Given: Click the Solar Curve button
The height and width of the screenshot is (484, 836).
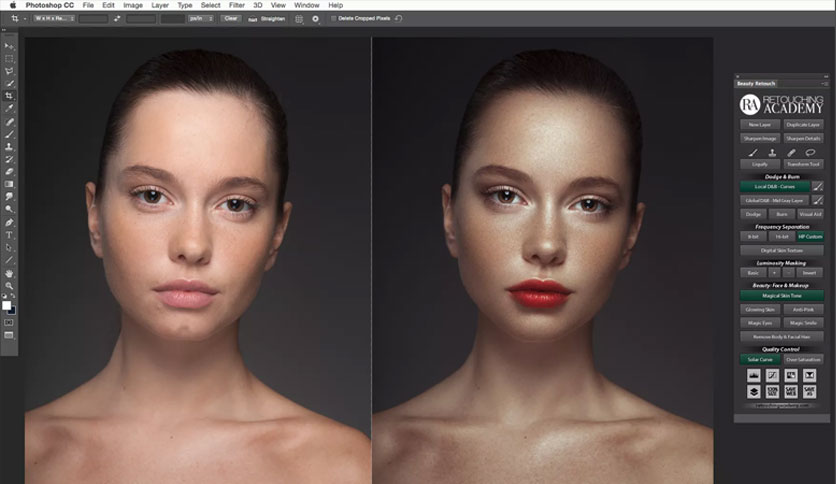Looking at the screenshot, I should (x=760, y=359).
